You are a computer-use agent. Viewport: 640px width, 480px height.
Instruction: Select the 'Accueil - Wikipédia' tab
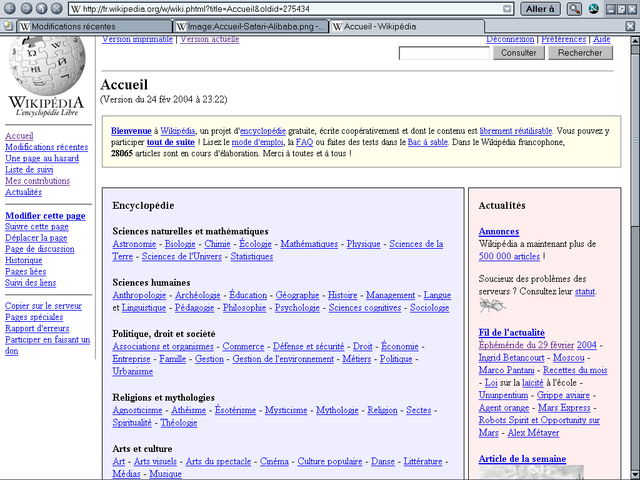click(406, 27)
